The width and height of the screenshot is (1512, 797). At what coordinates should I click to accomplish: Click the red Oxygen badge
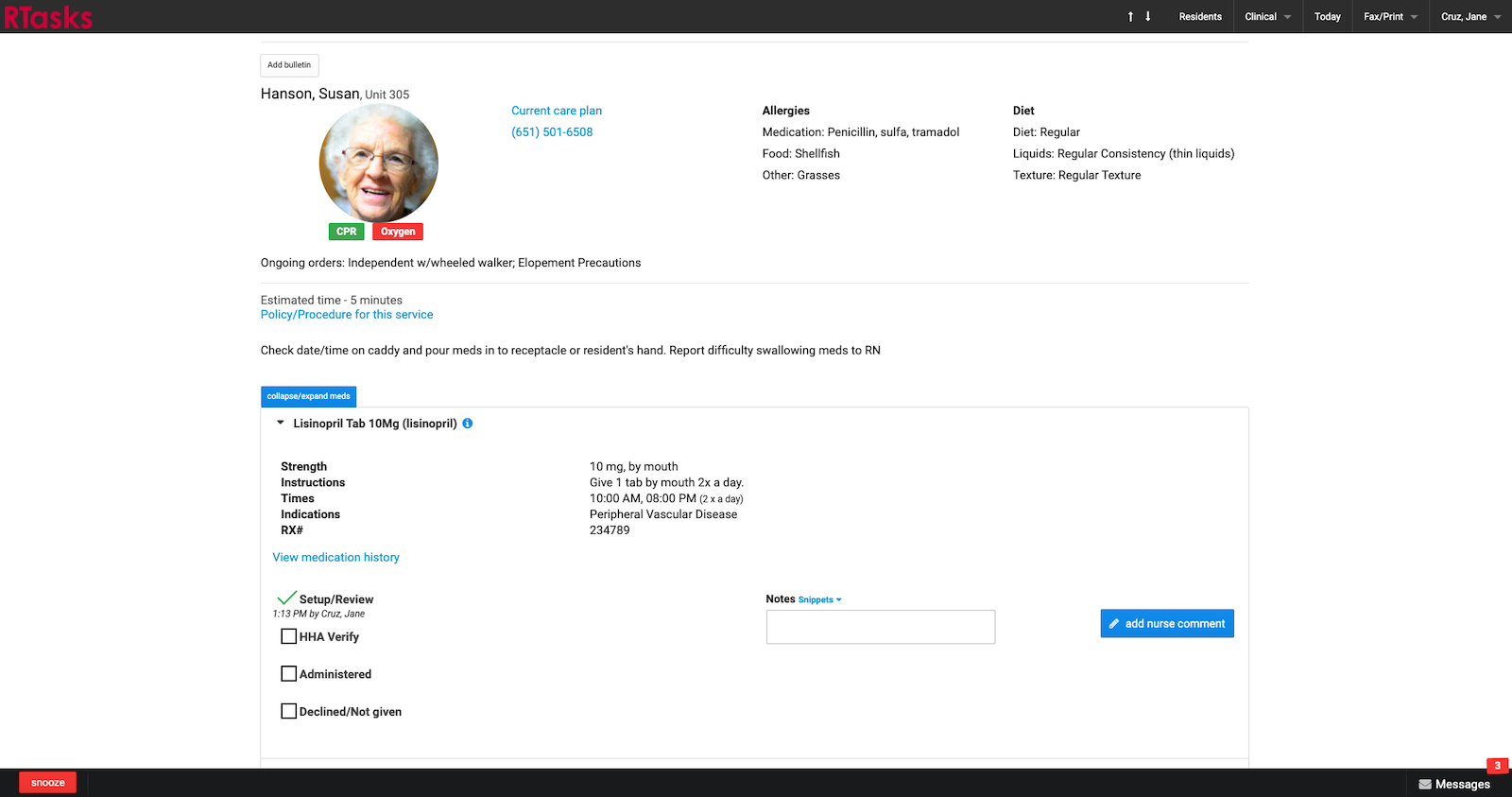[398, 232]
